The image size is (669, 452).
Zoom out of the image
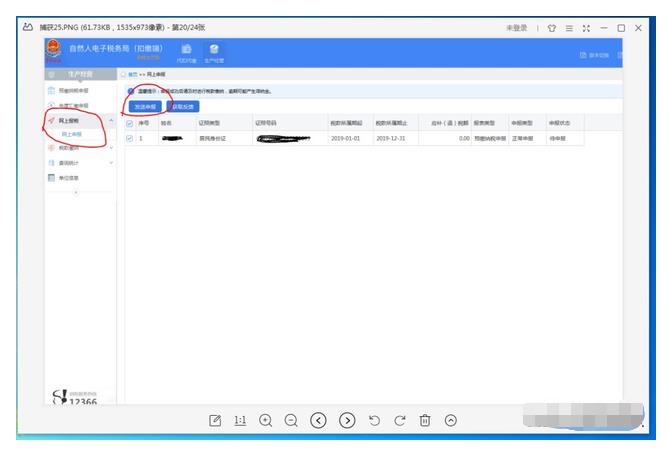(x=291, y=420)
